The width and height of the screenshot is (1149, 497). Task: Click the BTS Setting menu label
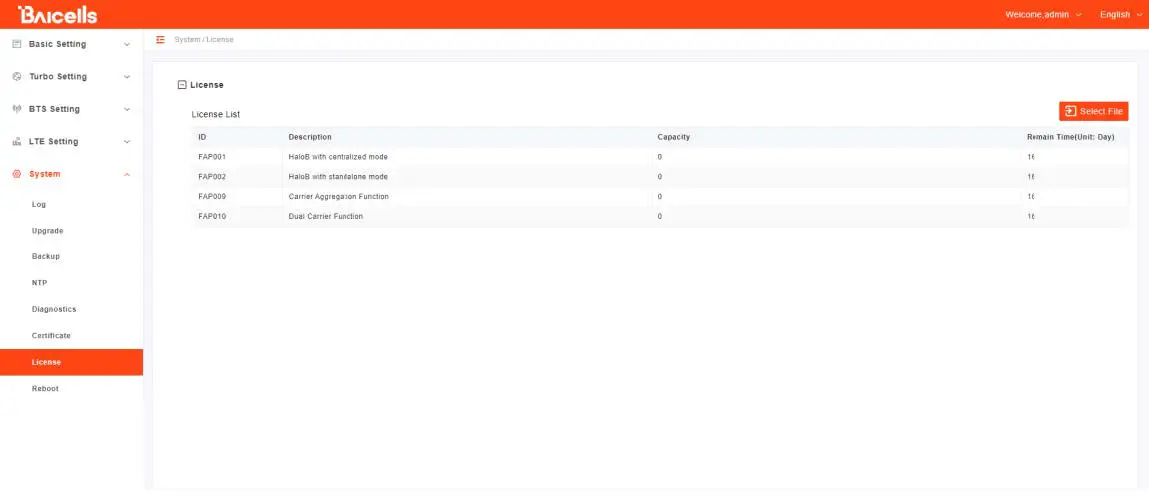coord(54,108)
